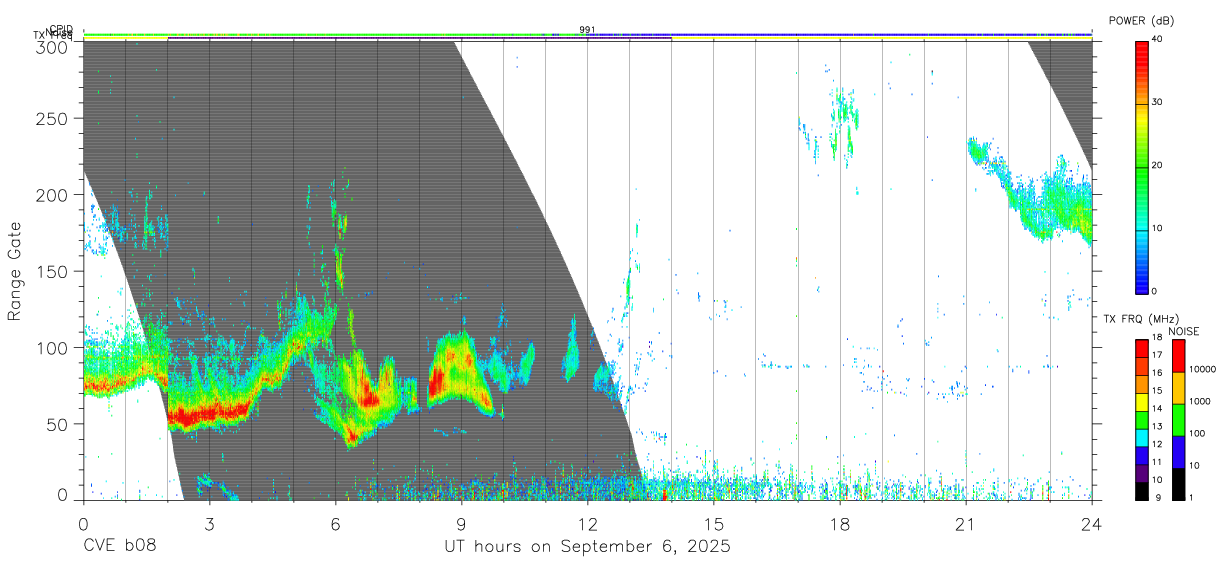This screenshot has width=1228, height=567.
Task: Click x-axis tick label "3"
Action: click(x=209, y=523)
